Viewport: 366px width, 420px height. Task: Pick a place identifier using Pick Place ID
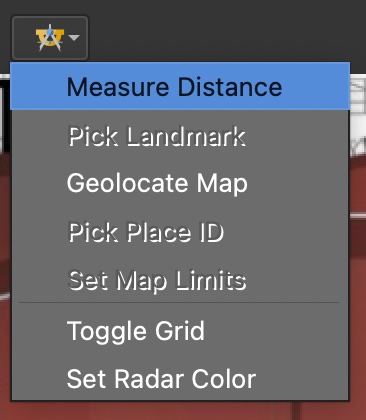(x=180, y=232)
